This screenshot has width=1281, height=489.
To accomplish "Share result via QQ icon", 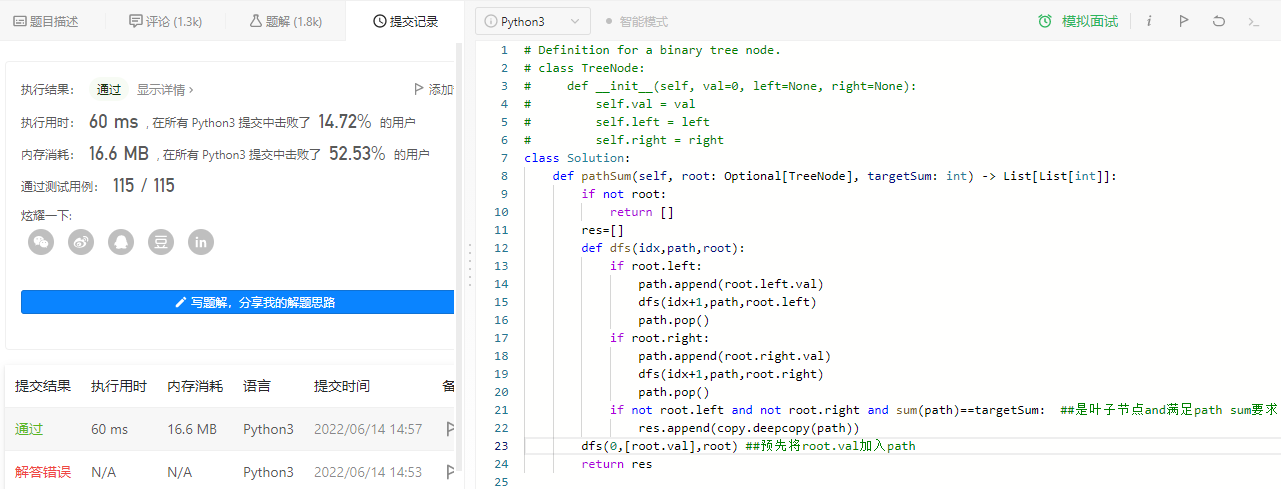I will [x=121, y=242].
